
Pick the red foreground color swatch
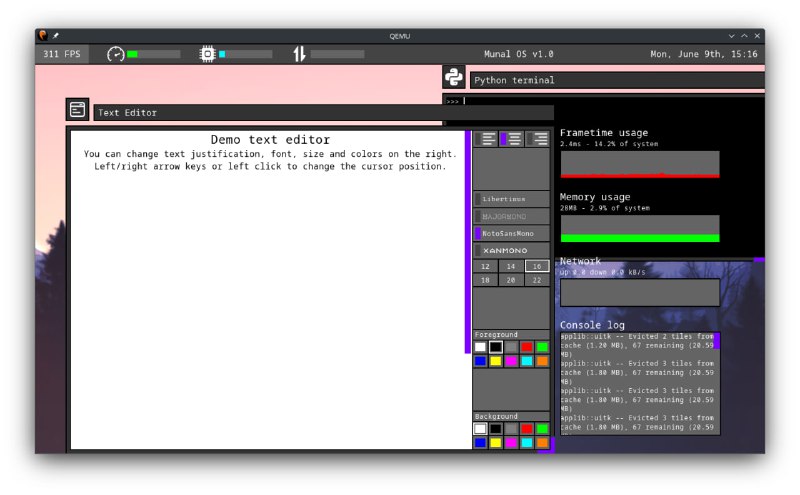pyautogui.click(x=526, y=347)
